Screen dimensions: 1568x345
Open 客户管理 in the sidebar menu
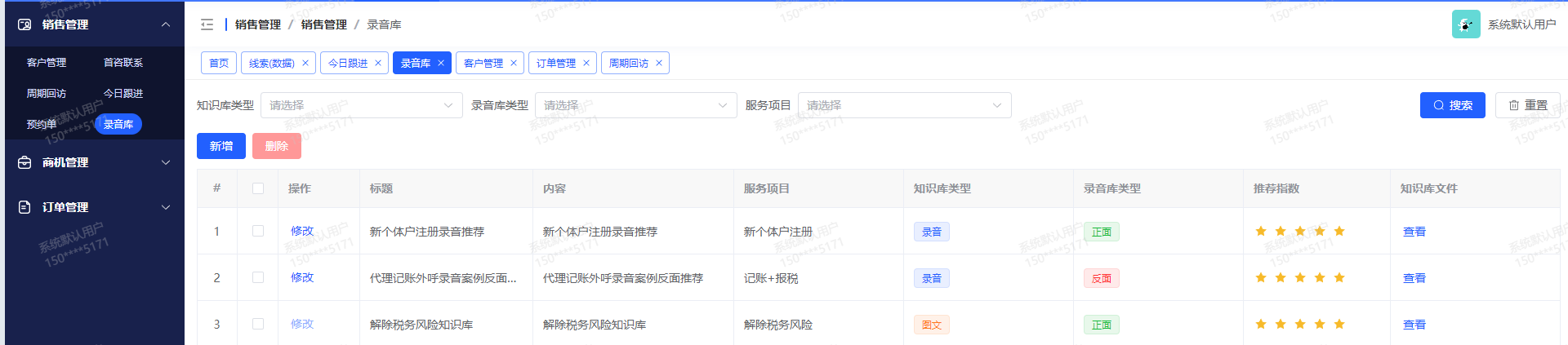(x=47, y=62)
